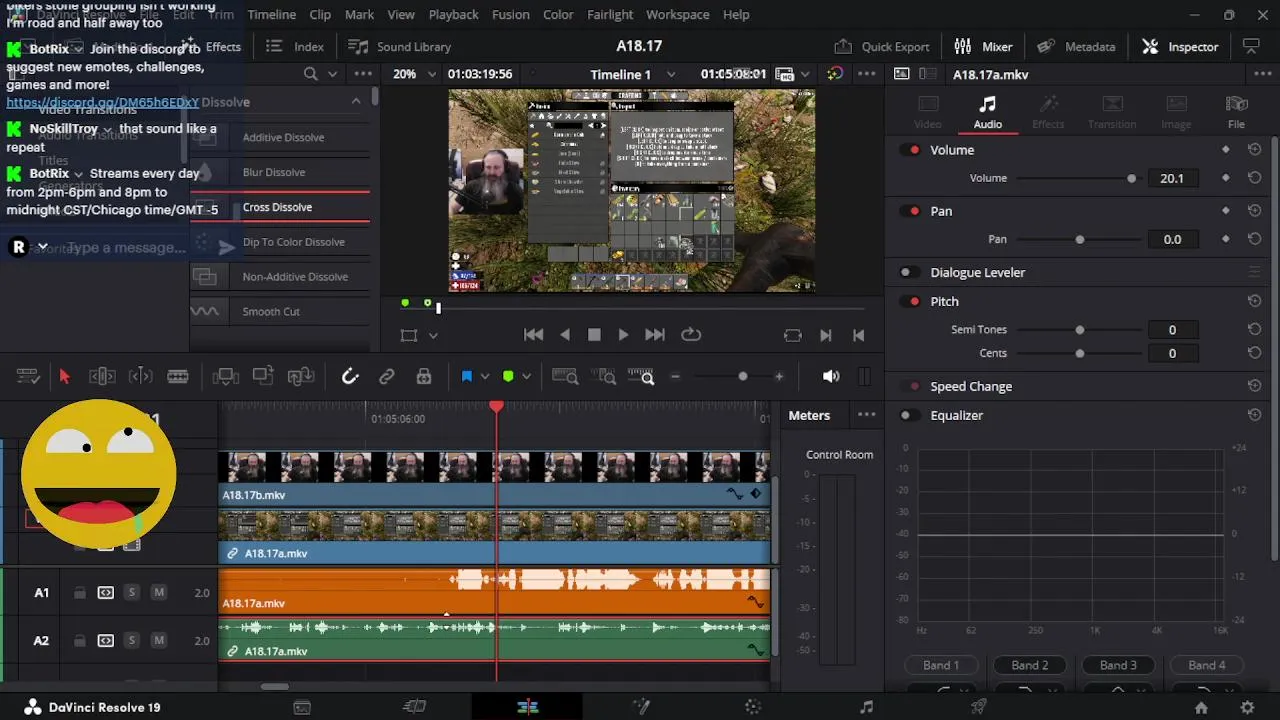Open the Media page

(x=302, y=707)
